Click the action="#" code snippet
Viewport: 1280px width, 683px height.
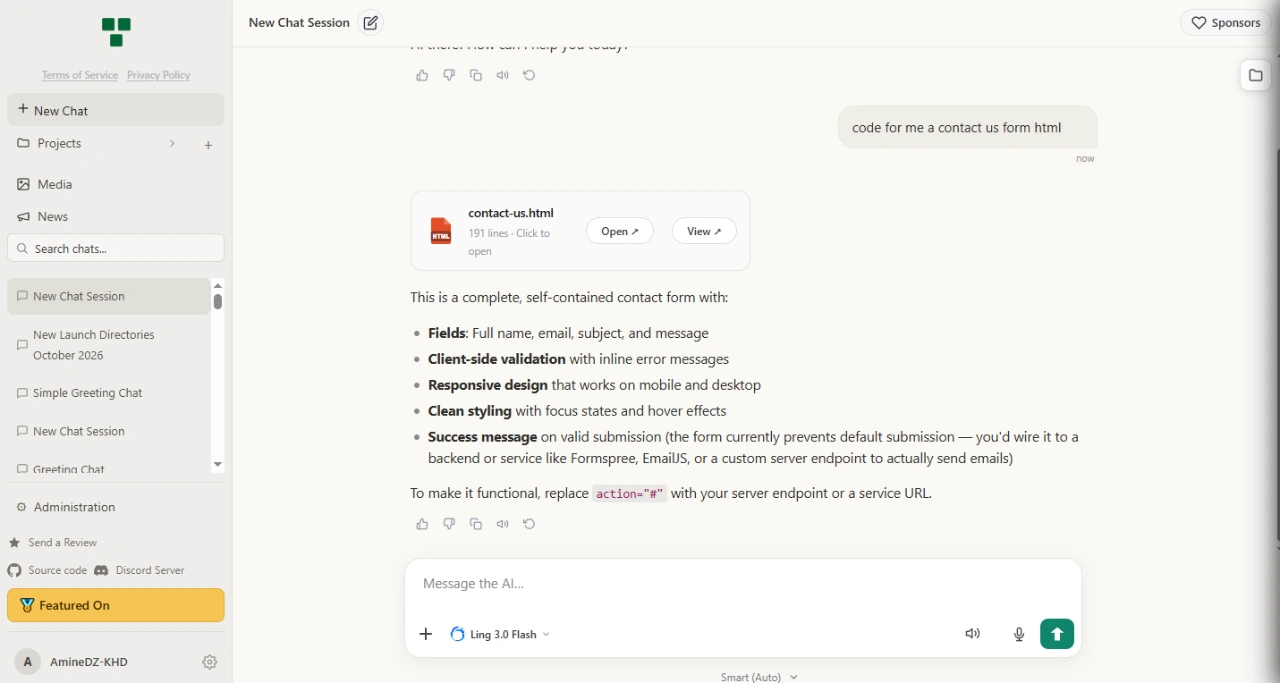tap(630, 494)
